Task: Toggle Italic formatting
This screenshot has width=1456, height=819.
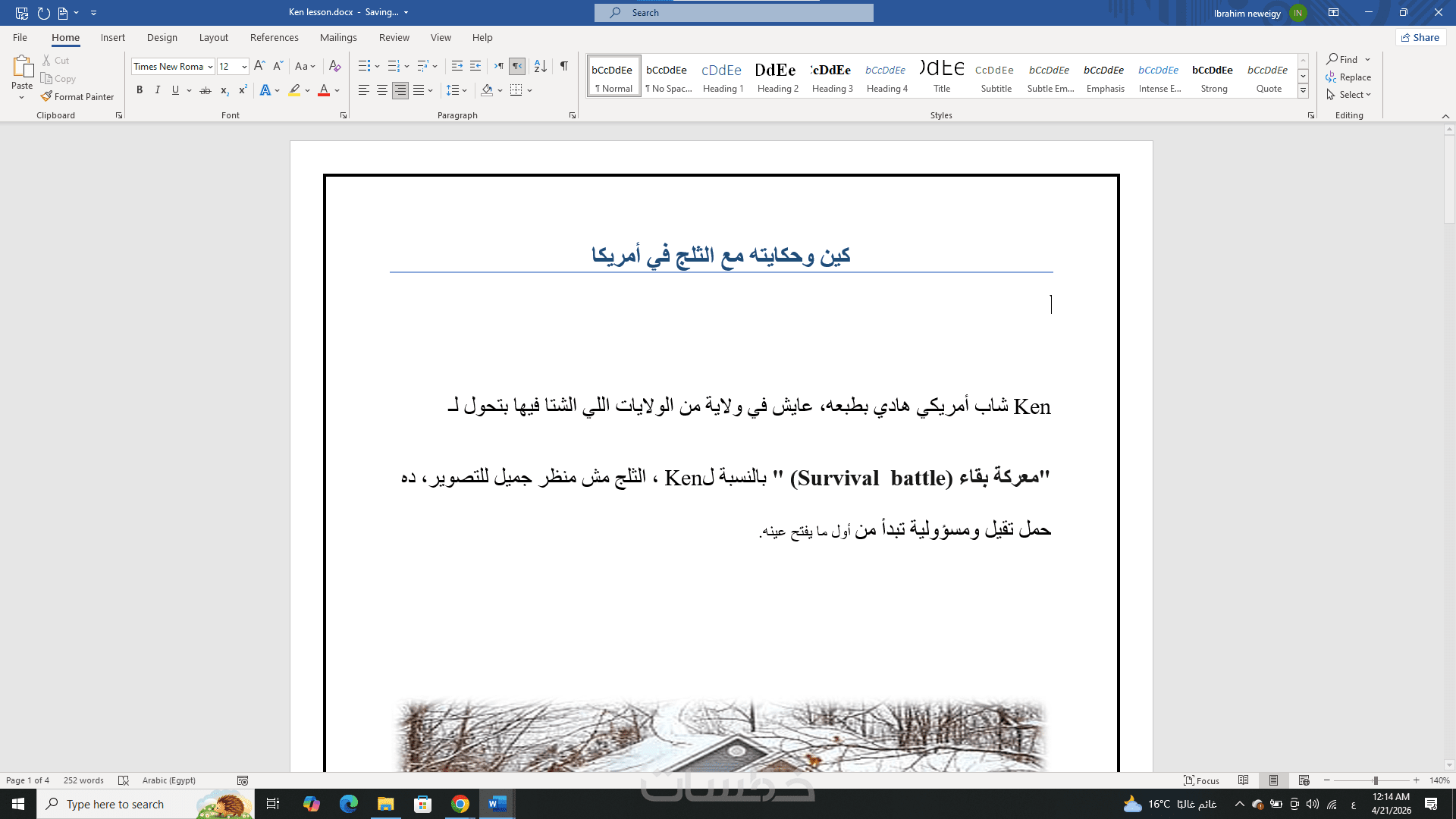Action: pyautogui.click(x=157, y=90)
